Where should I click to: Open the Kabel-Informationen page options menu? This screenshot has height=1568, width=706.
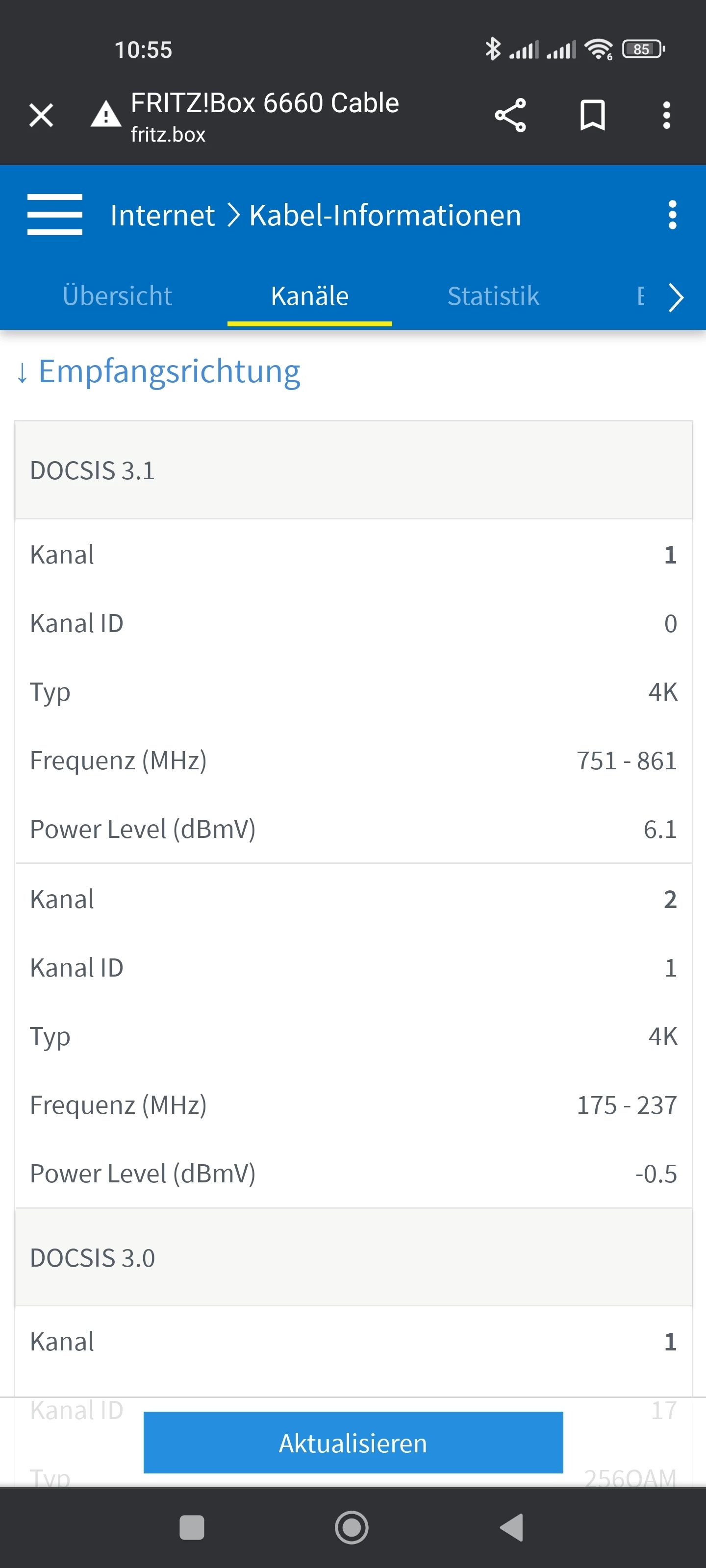pos(672,215)
